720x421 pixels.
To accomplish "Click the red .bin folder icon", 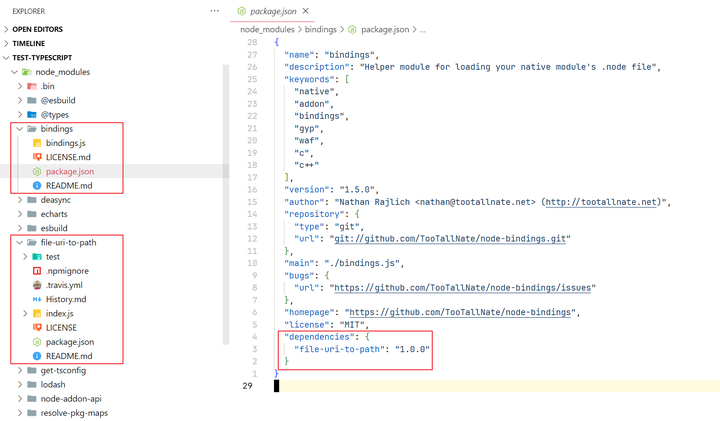I will pyautogui.click(x=32, y=86).
